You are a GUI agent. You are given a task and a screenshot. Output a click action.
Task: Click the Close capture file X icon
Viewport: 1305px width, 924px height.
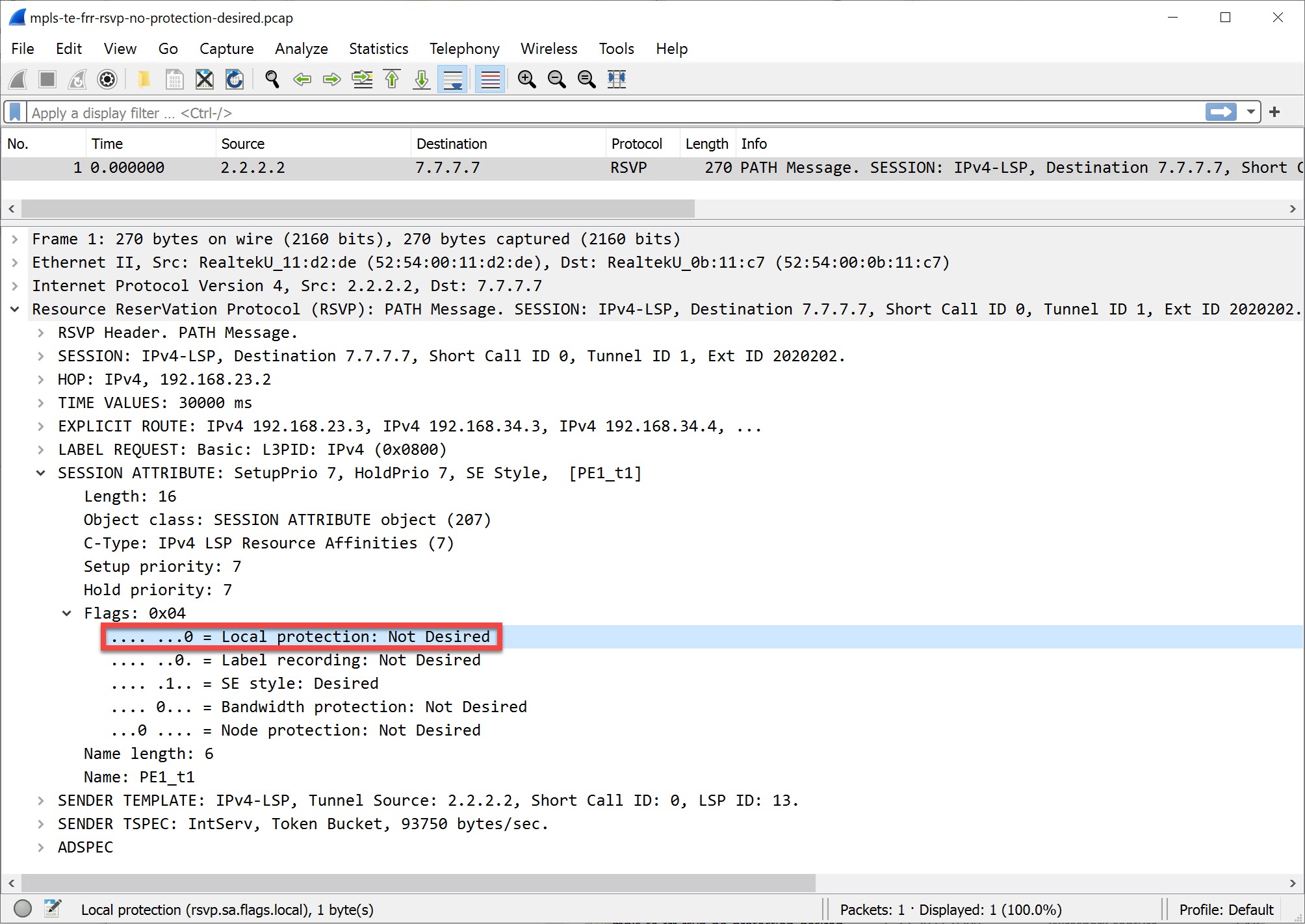click(x=204, y=79)
